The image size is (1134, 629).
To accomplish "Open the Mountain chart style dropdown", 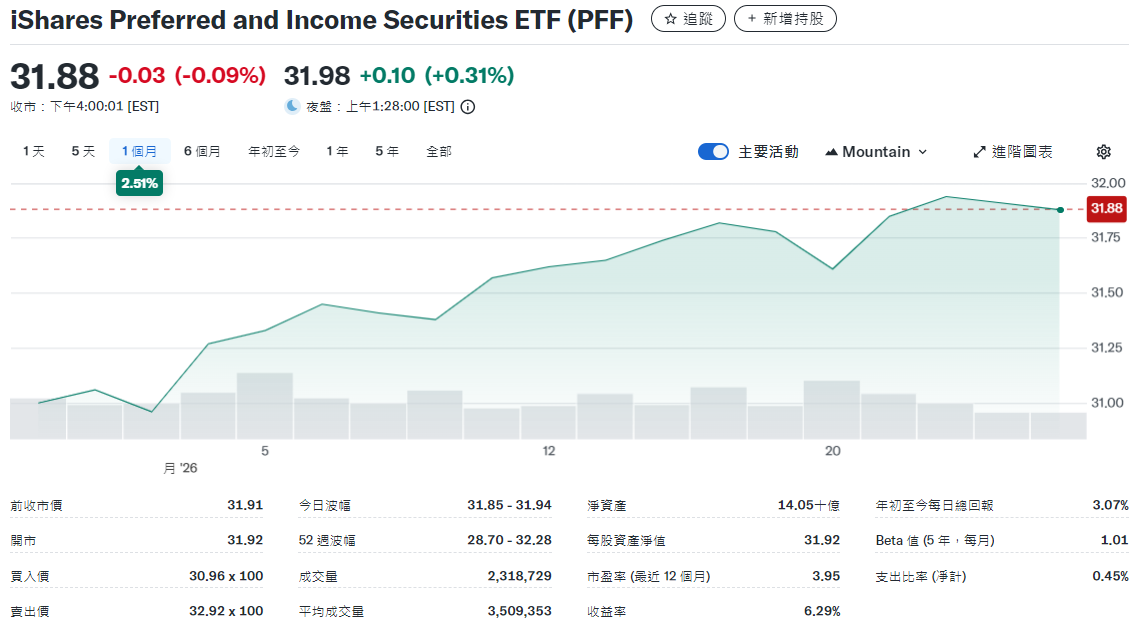I will [x=878, y=151].
